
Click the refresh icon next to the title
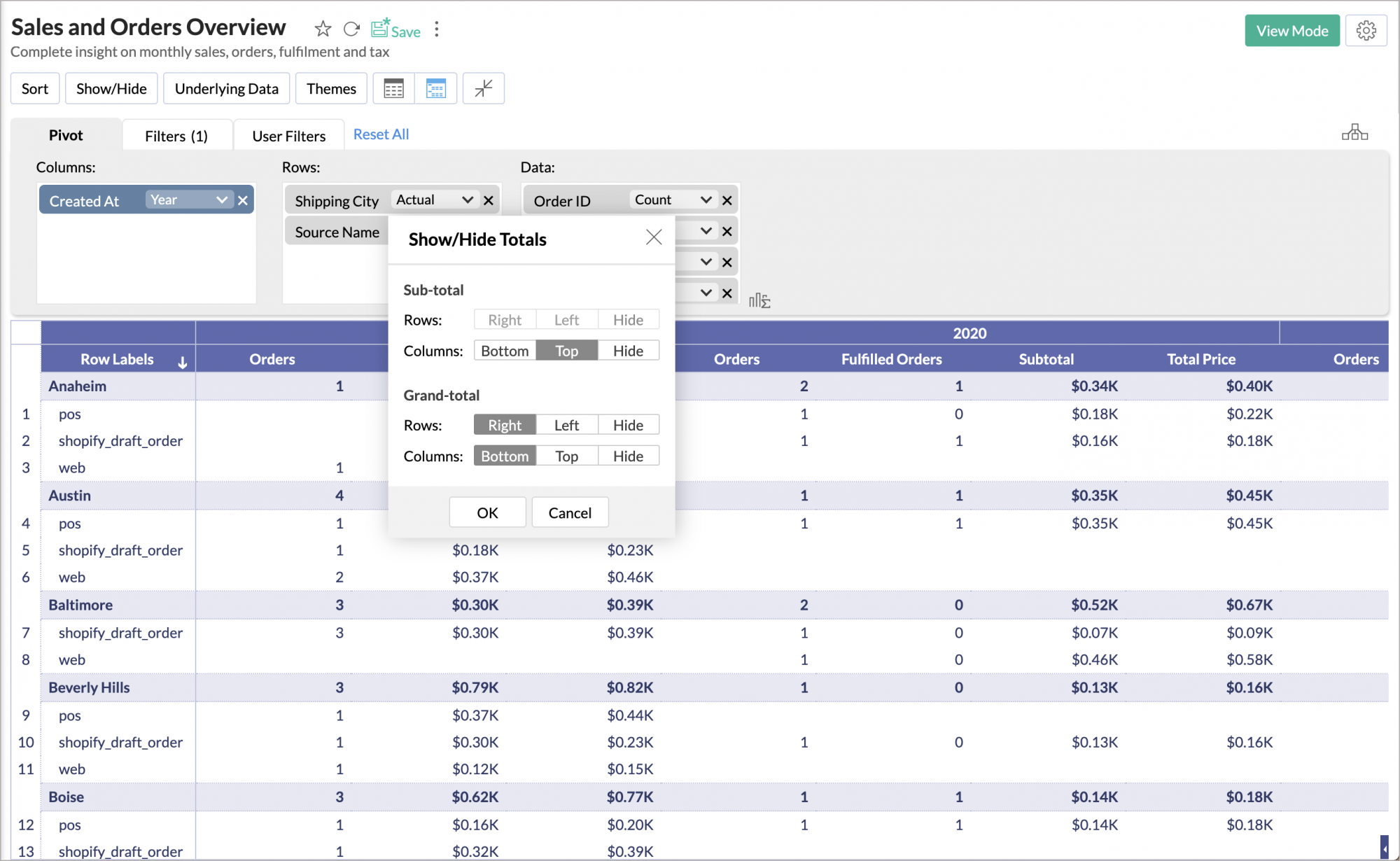[x=351, y=29]
